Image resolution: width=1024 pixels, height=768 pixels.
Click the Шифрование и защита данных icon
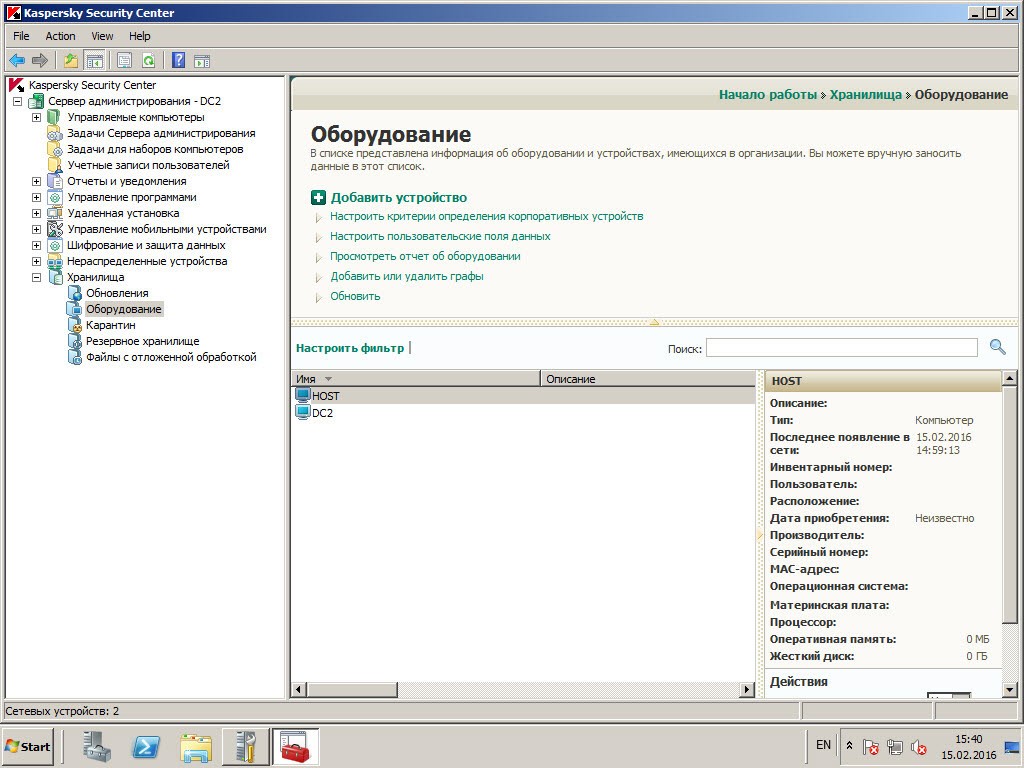[55, 245]
